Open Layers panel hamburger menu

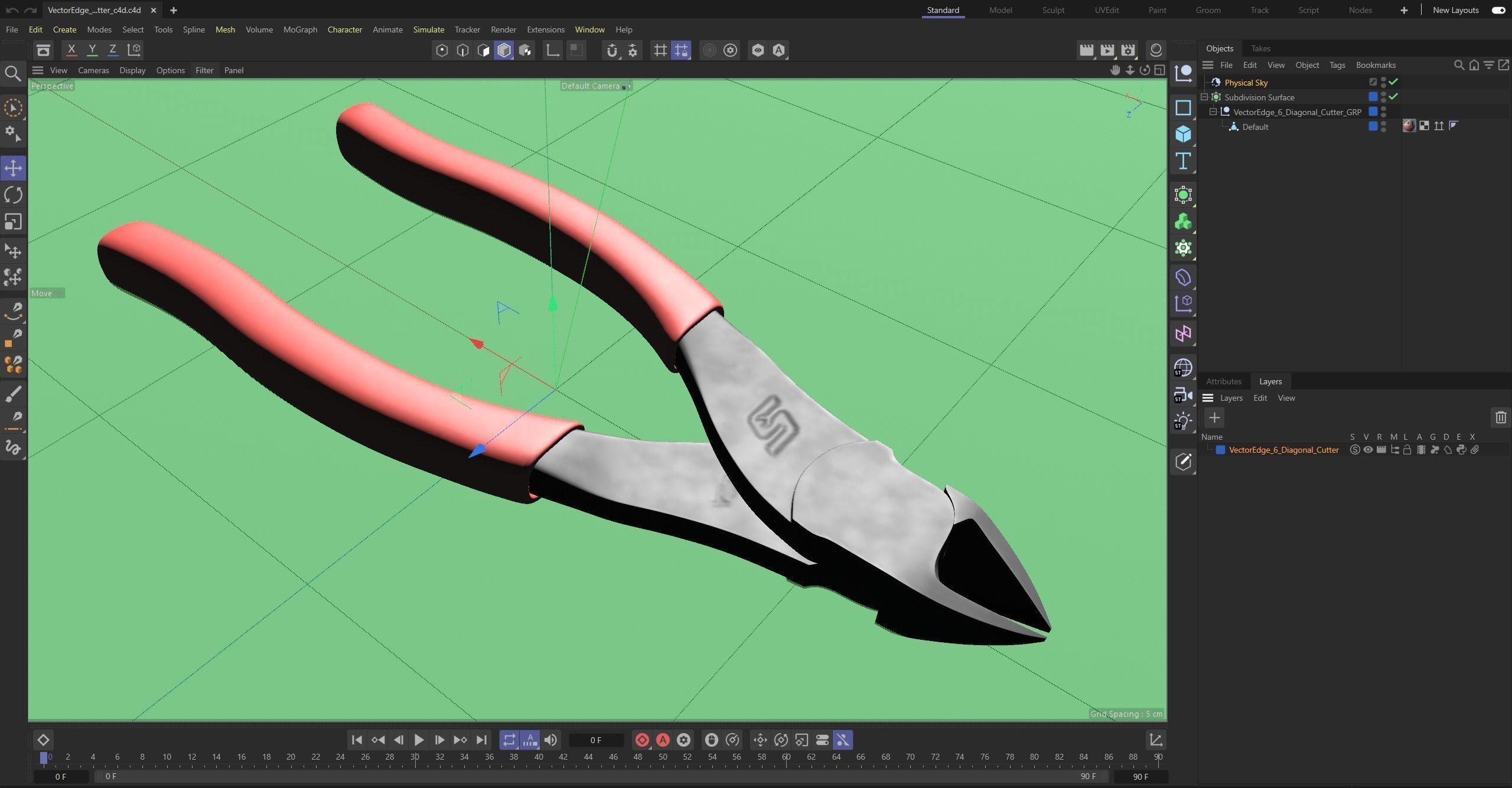(1208, 398)
